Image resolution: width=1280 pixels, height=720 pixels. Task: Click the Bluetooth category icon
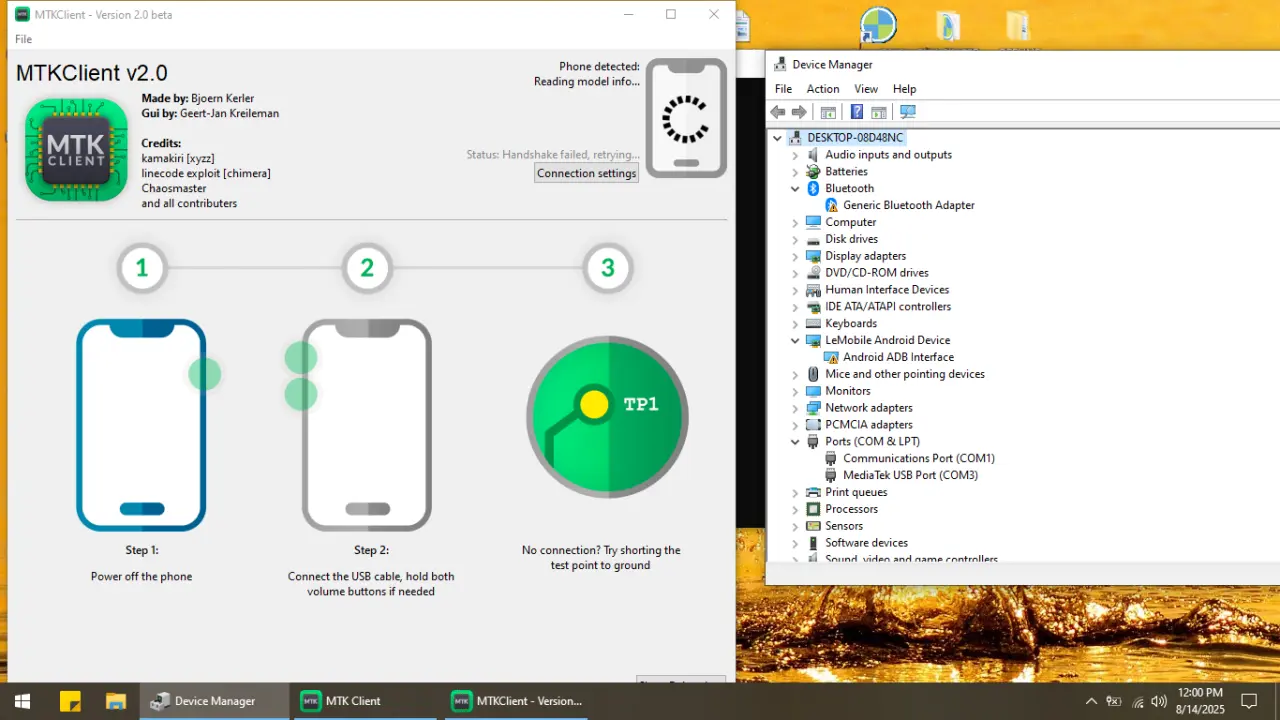pos(813,189)
